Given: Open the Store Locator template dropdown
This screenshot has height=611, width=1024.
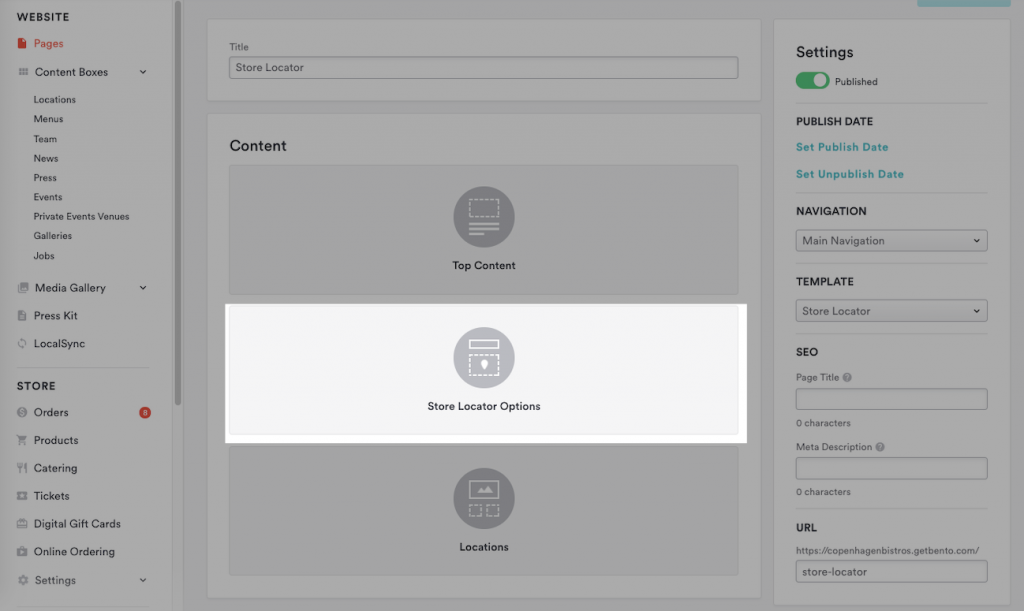Looking at the screenshot, I should [x=891, y=311].
